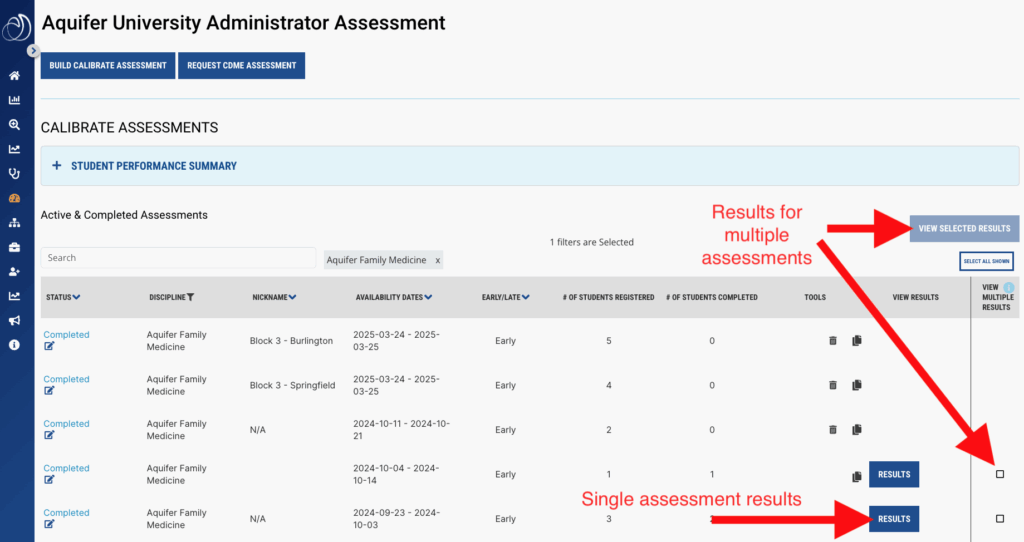Open the line chart icon above the megaphone

14,296
